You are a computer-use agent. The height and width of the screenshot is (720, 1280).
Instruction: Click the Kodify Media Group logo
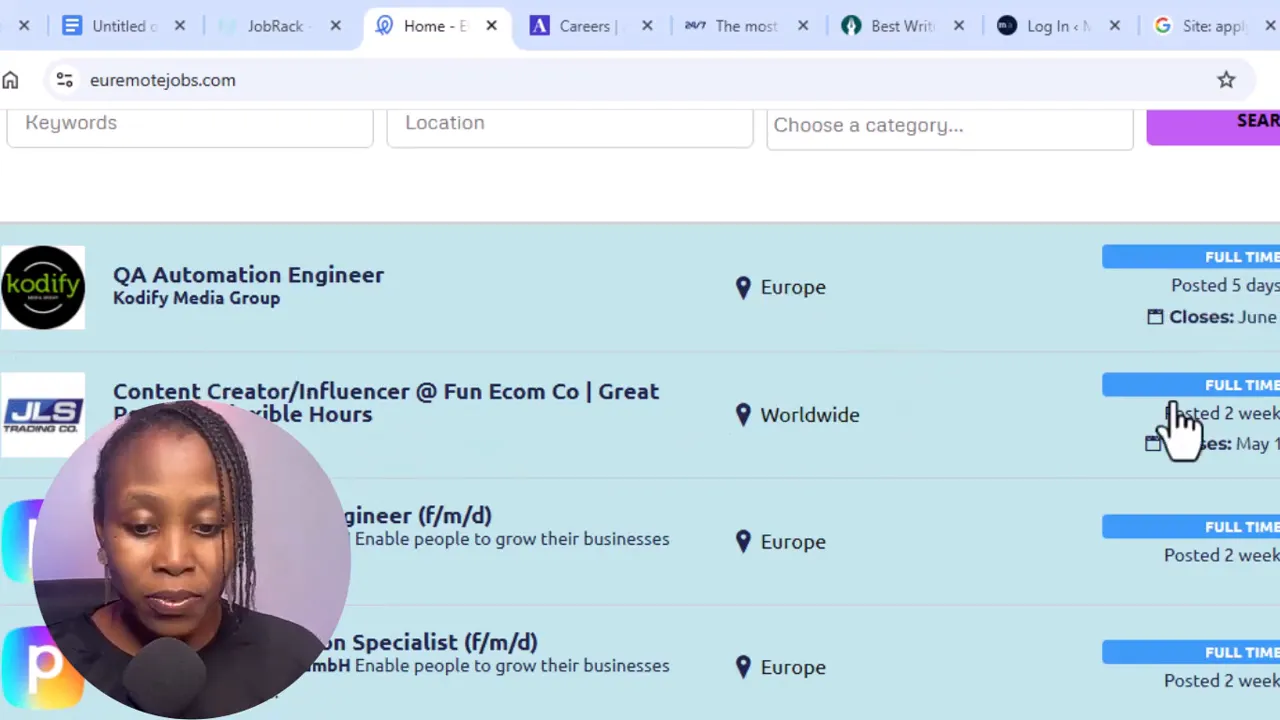(x=43, y=287)
